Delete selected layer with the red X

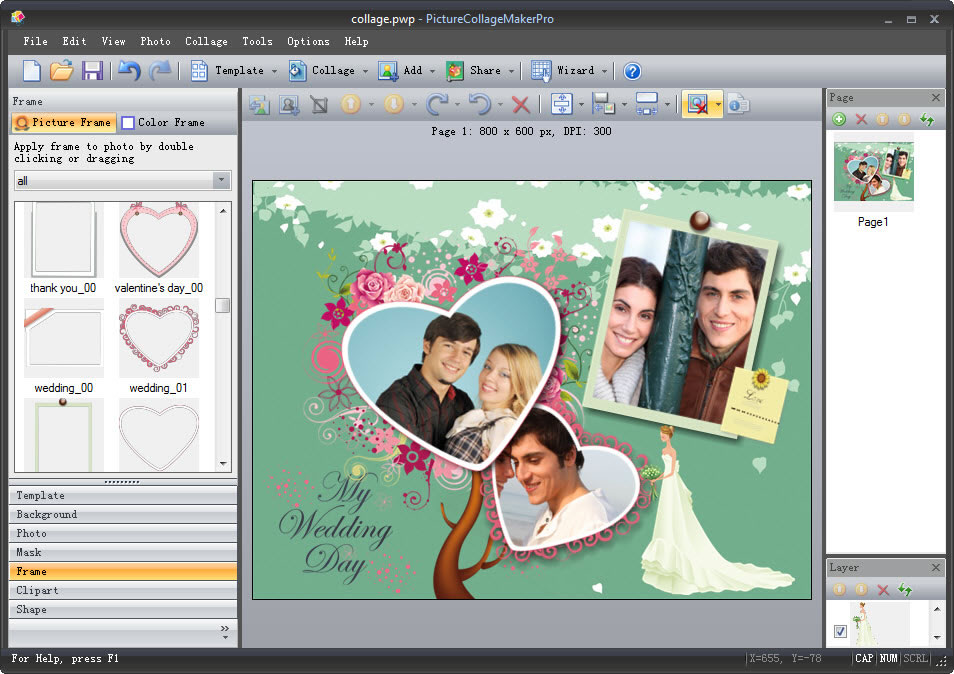pyautogui.click(x=882, y=590)
